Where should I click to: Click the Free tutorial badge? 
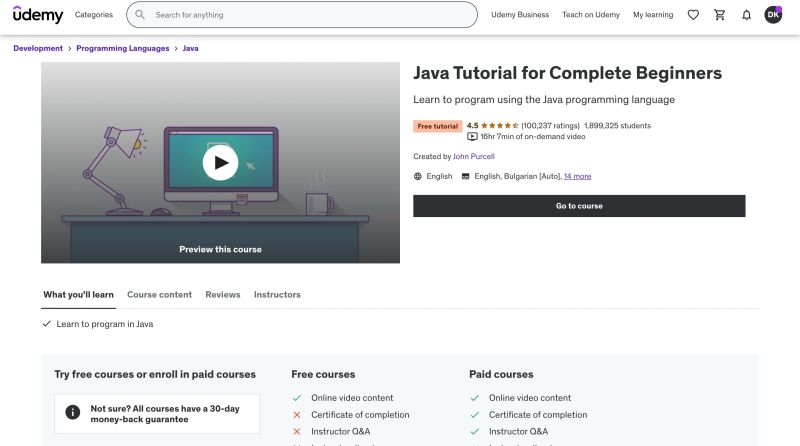438,126
